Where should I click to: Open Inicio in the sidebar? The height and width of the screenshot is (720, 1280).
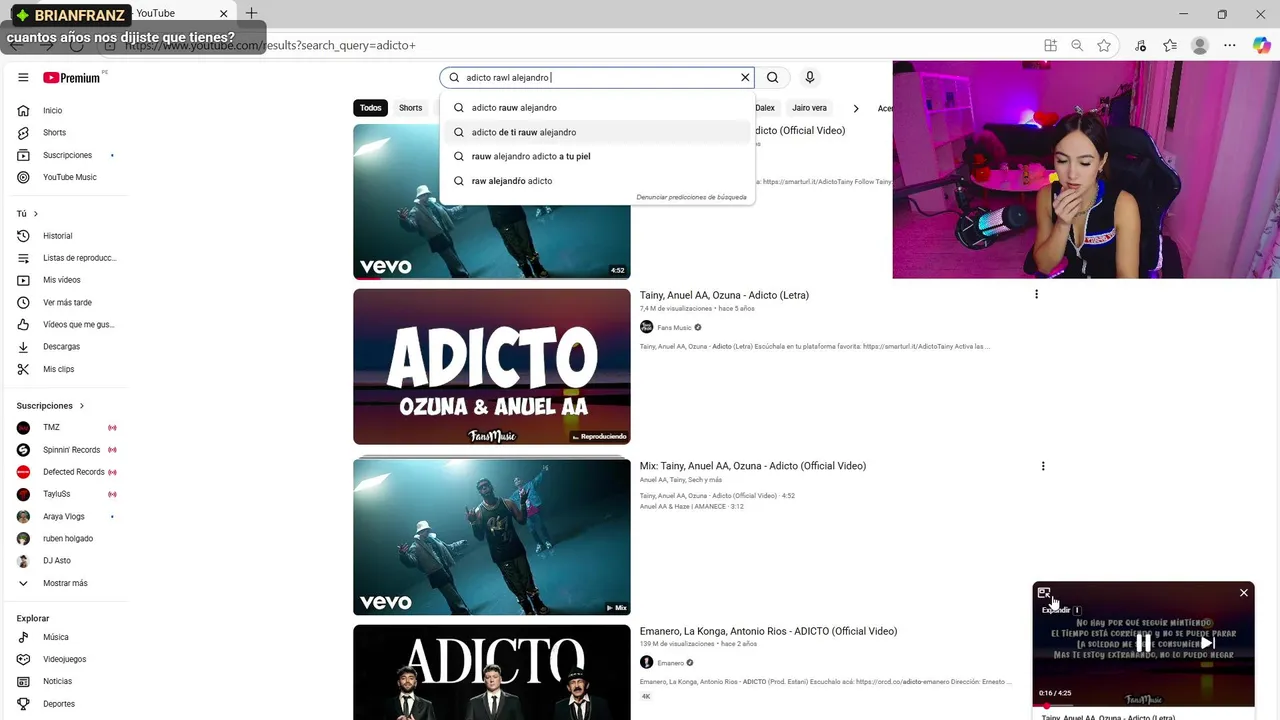[x=64, y=111]
